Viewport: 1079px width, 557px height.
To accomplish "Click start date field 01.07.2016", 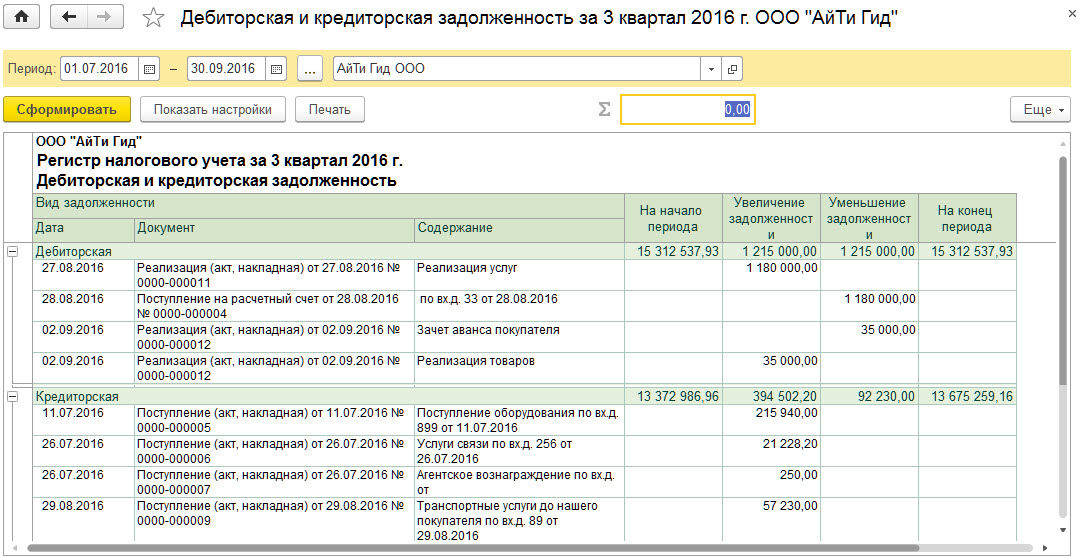I will tap(100, 69).
